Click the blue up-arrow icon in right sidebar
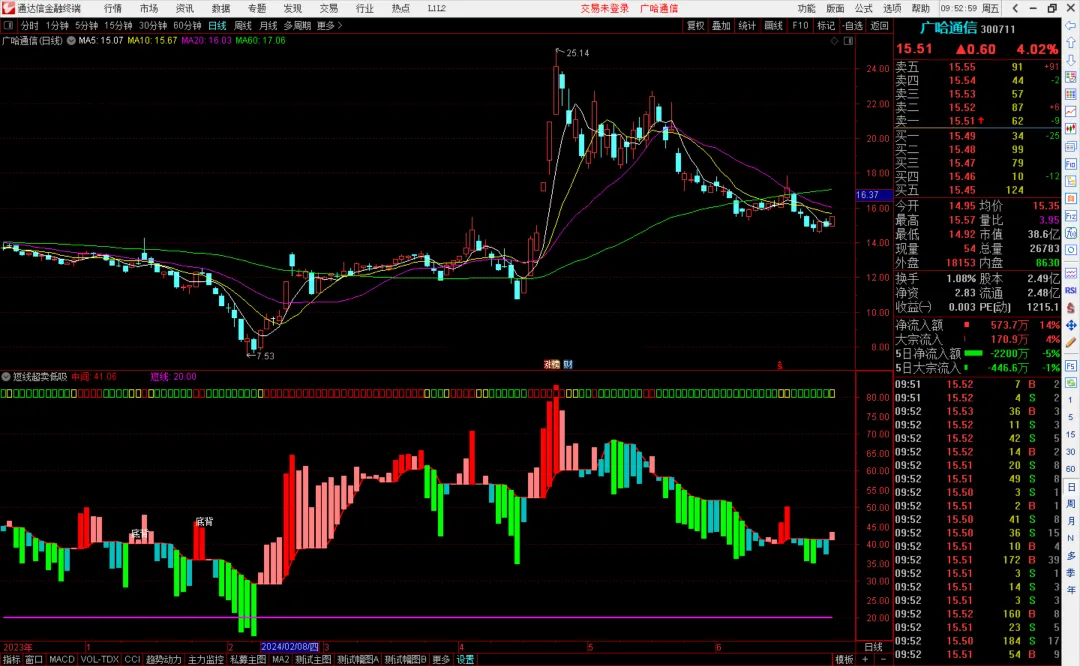Viewport: 1080px width, 666px height. (1071, 43)
